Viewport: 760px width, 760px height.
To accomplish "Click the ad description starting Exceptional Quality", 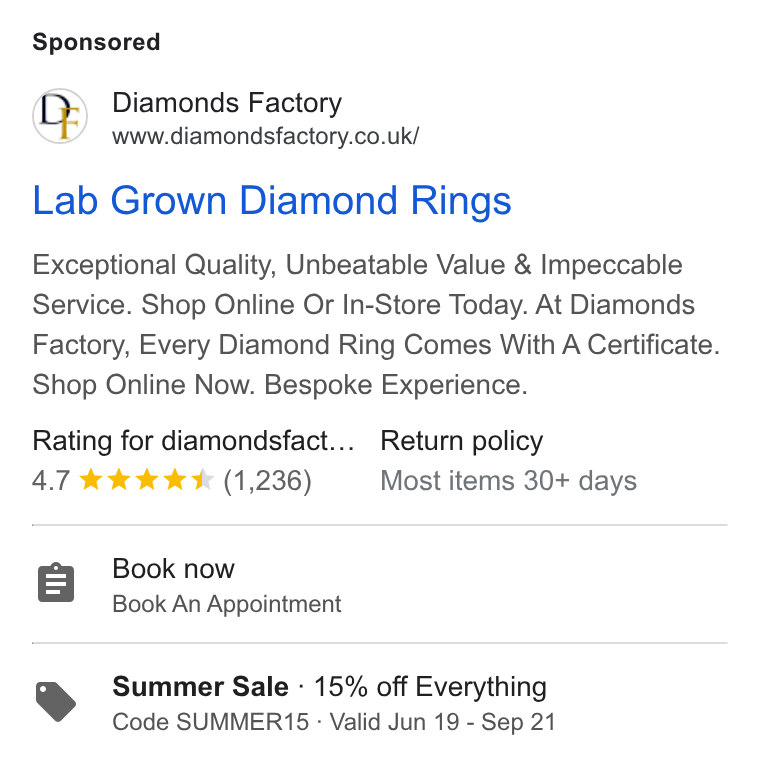I will (376, 325).
